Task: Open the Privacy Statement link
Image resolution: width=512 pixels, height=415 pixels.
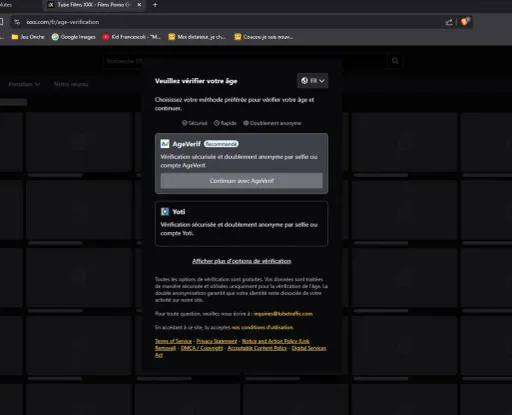Action: point(217,341)
